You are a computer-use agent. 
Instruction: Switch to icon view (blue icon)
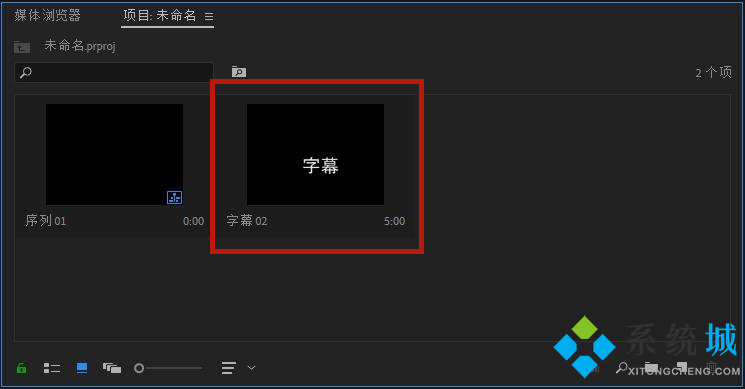coord(82,368)
